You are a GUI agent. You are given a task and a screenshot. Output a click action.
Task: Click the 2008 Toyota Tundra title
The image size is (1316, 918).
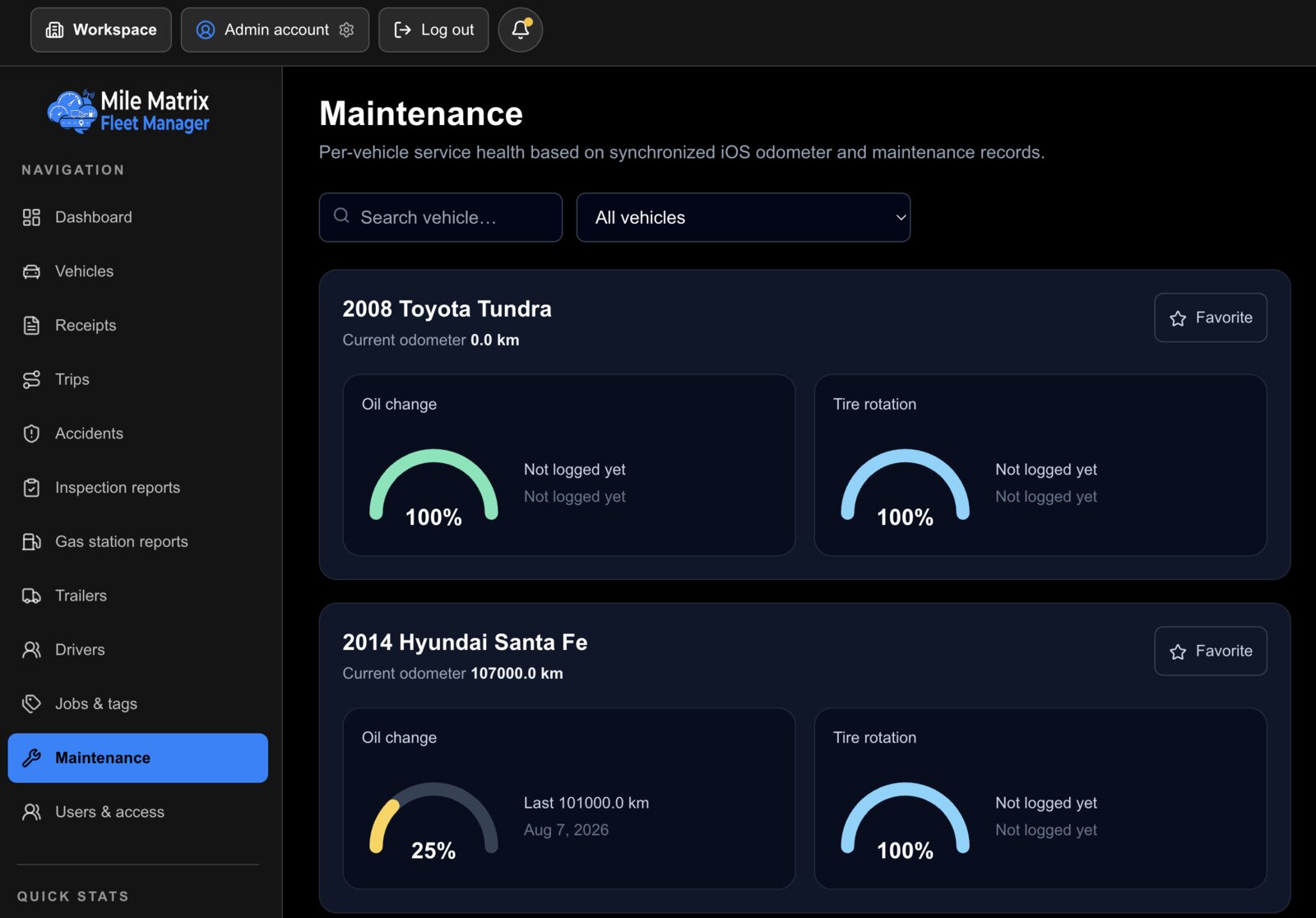click(x=447, y=309)
